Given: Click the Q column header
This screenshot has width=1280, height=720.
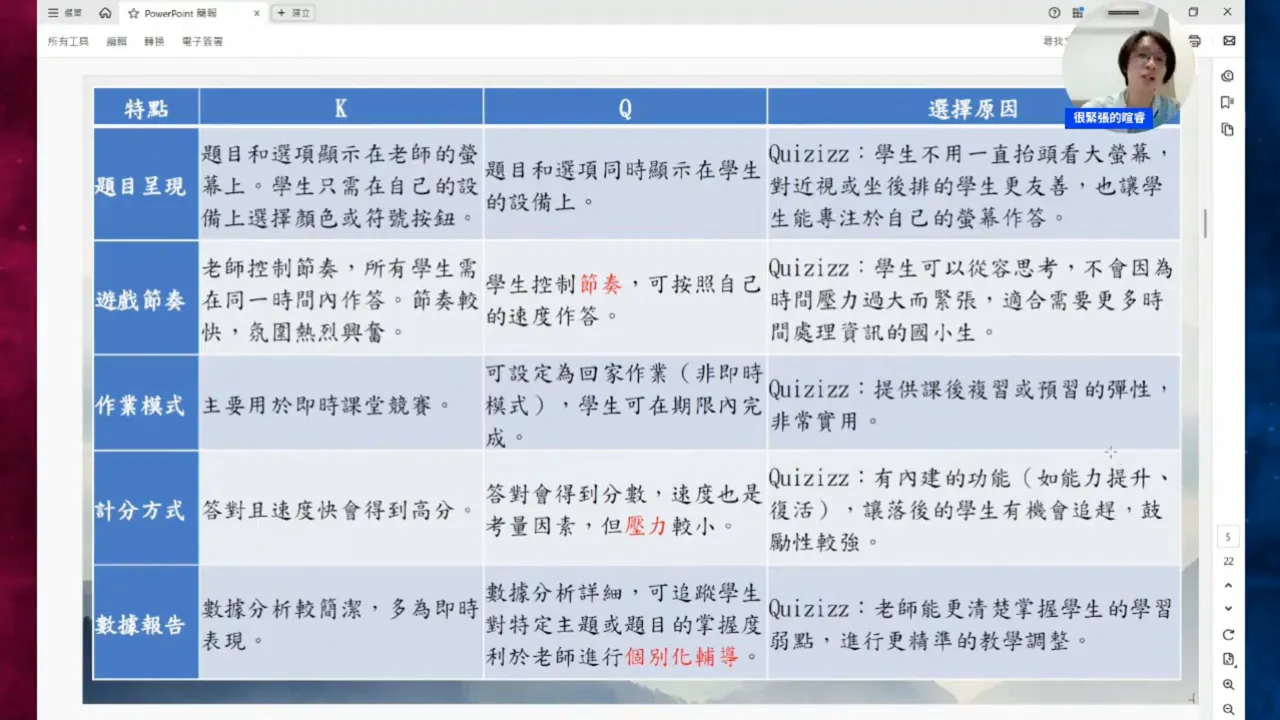Looking at the screenshot, I should point(625,108).
